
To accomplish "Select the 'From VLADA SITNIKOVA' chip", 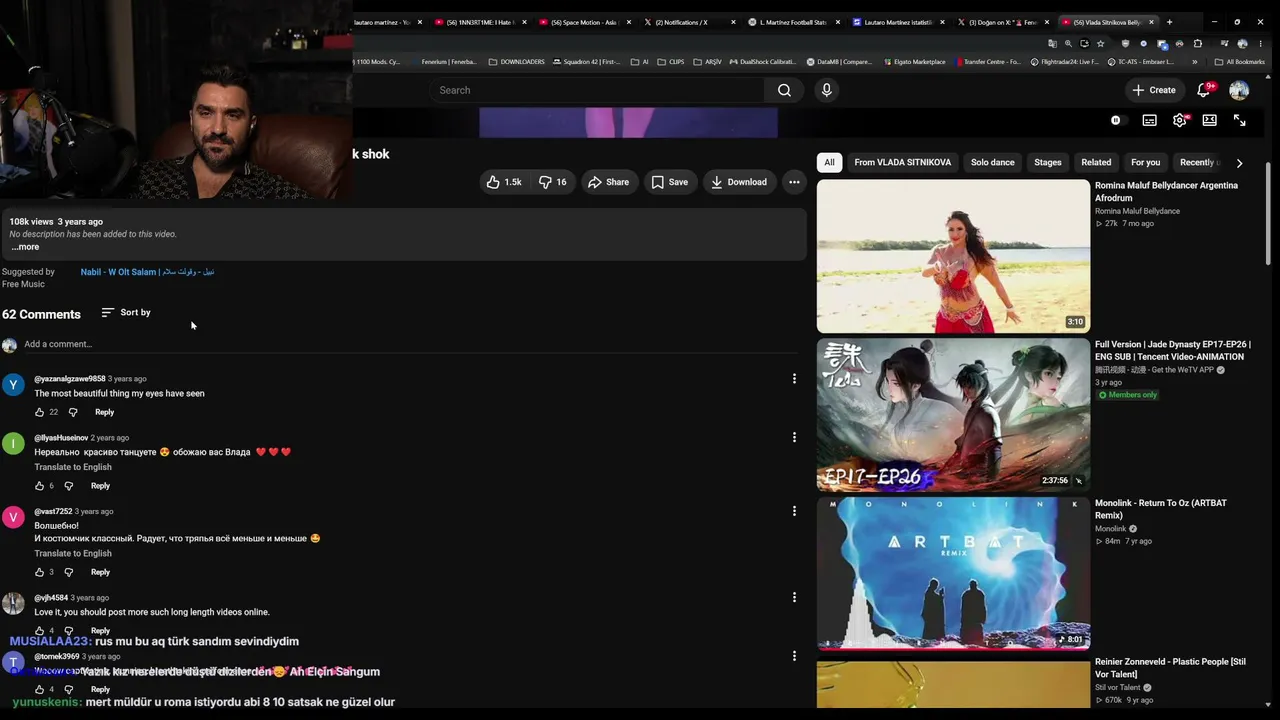I will (903, 162).
